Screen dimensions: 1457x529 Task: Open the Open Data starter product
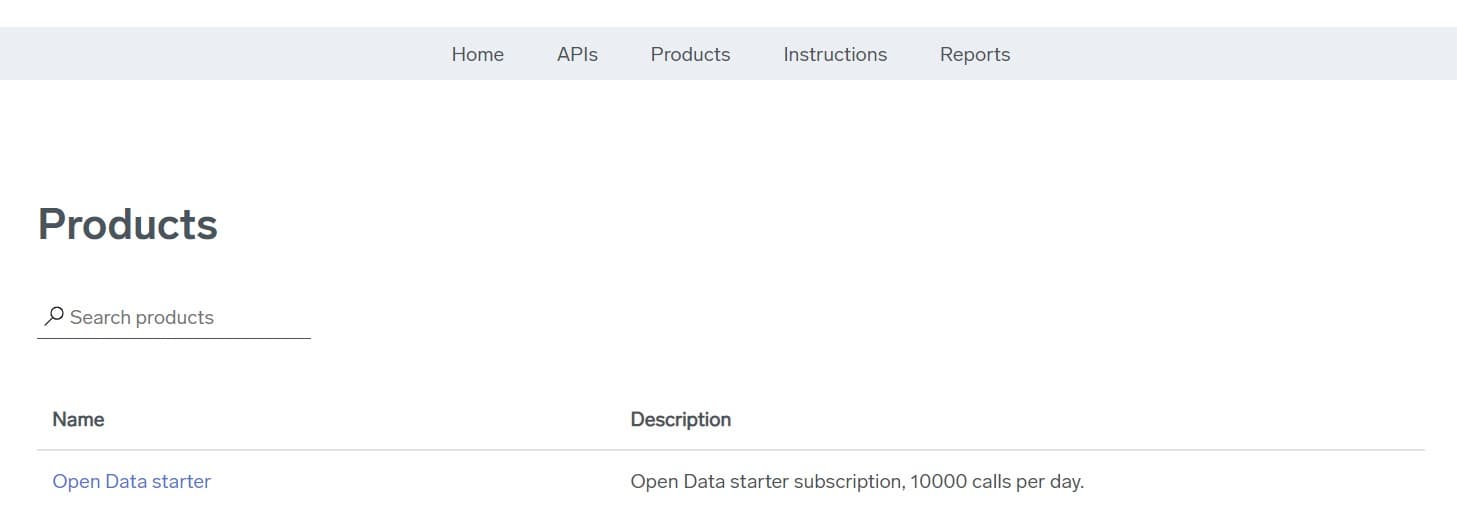(x=131, y=481)
